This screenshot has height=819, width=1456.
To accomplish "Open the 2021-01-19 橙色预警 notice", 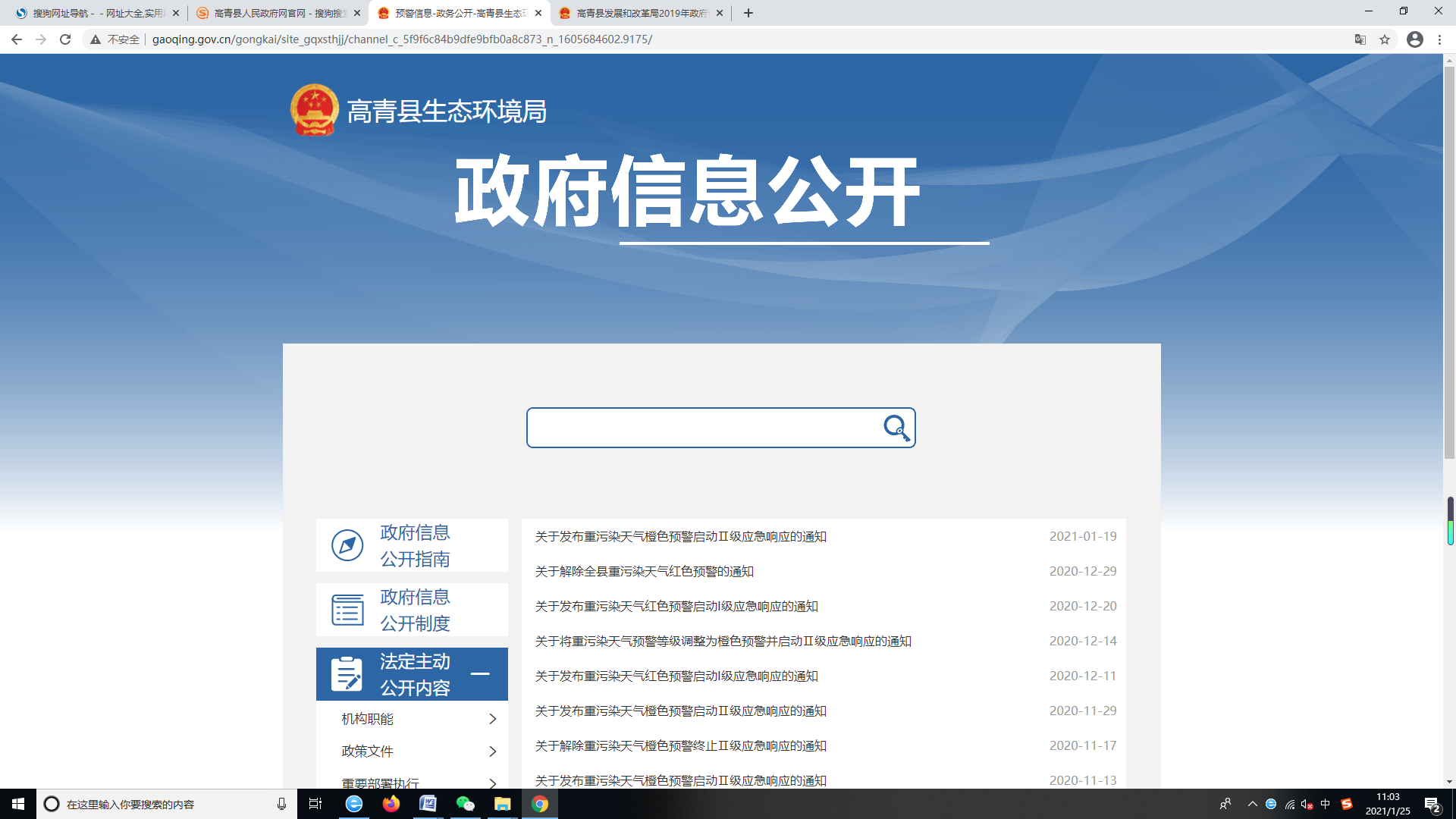I will click(680, 537).
